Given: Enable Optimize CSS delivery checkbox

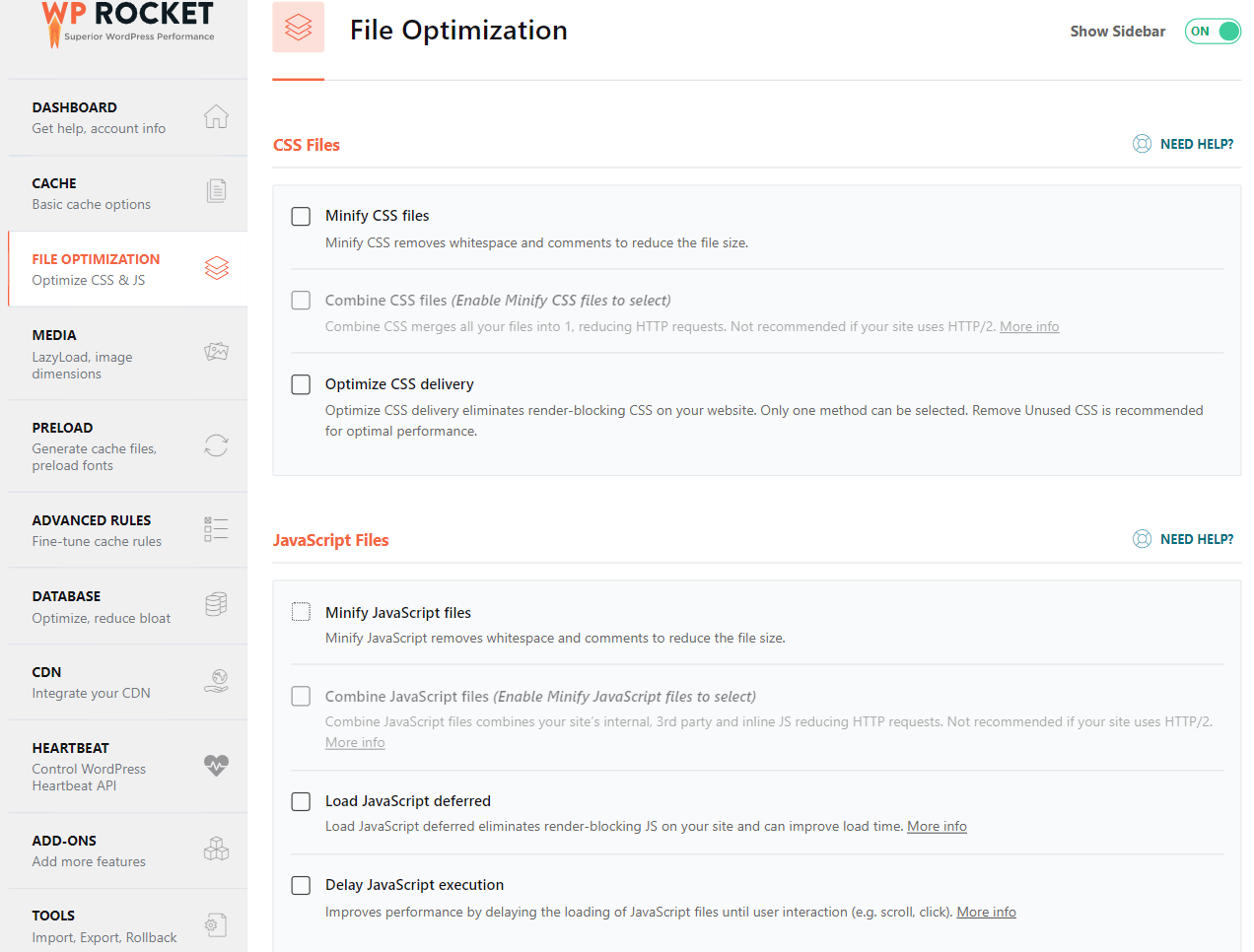Looking at the screenshot, I should pyautogui.click(x=301, y=384).
